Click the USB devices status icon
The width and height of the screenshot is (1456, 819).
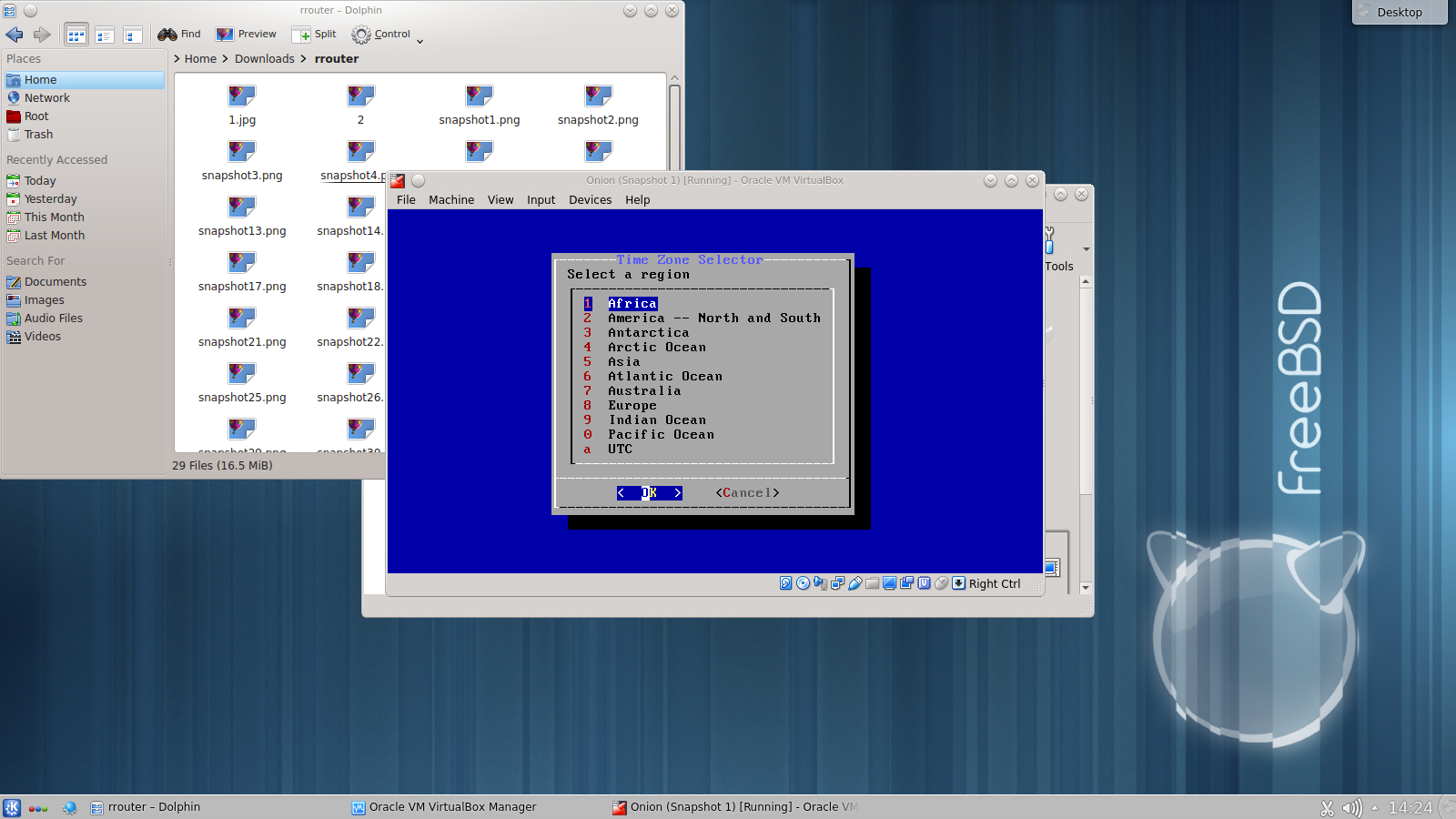855,583
